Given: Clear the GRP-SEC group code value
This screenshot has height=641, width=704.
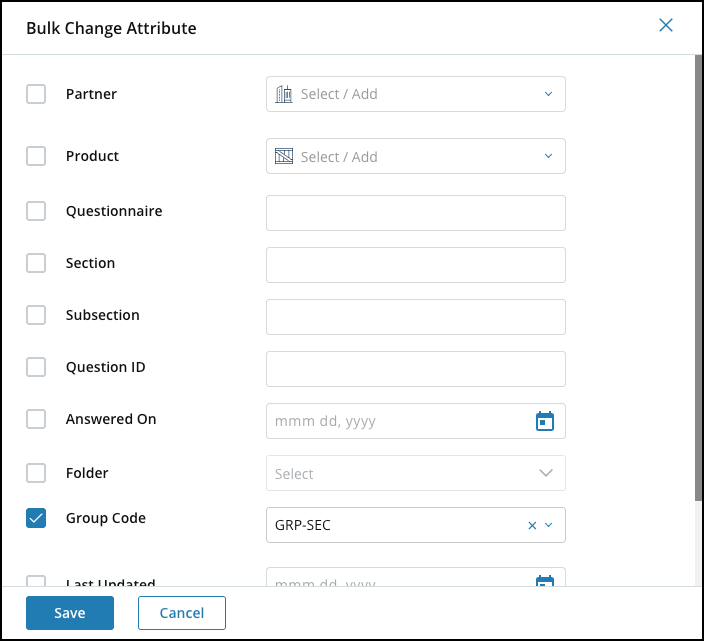Looking at the screenshot, I should [x=532, y=525].
